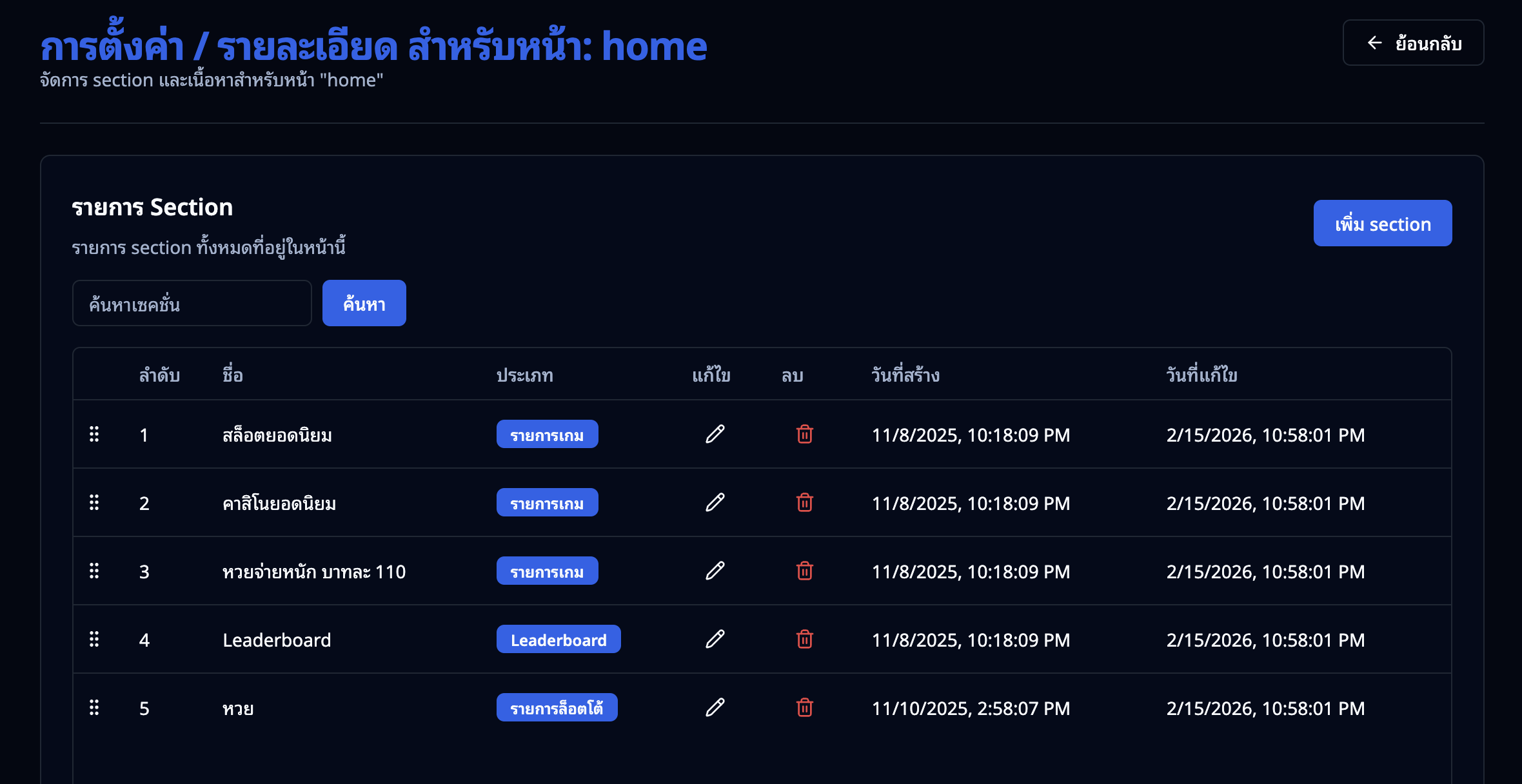Delete the สล็อตยอดนิยม section
Screen dimensions: 1522x784
[804, 435]
